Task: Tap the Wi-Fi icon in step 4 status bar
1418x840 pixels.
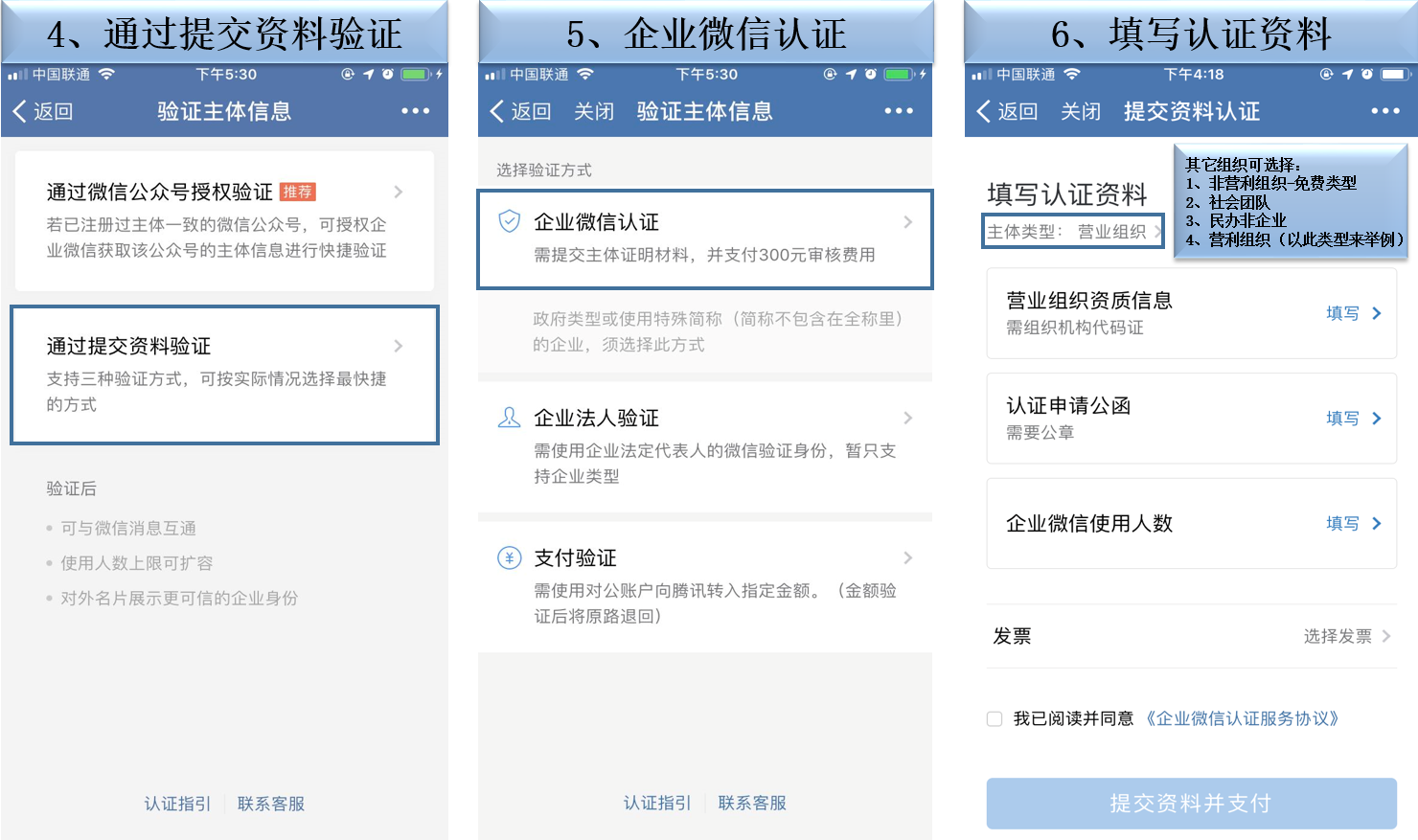Action: (x=106, y=74)
